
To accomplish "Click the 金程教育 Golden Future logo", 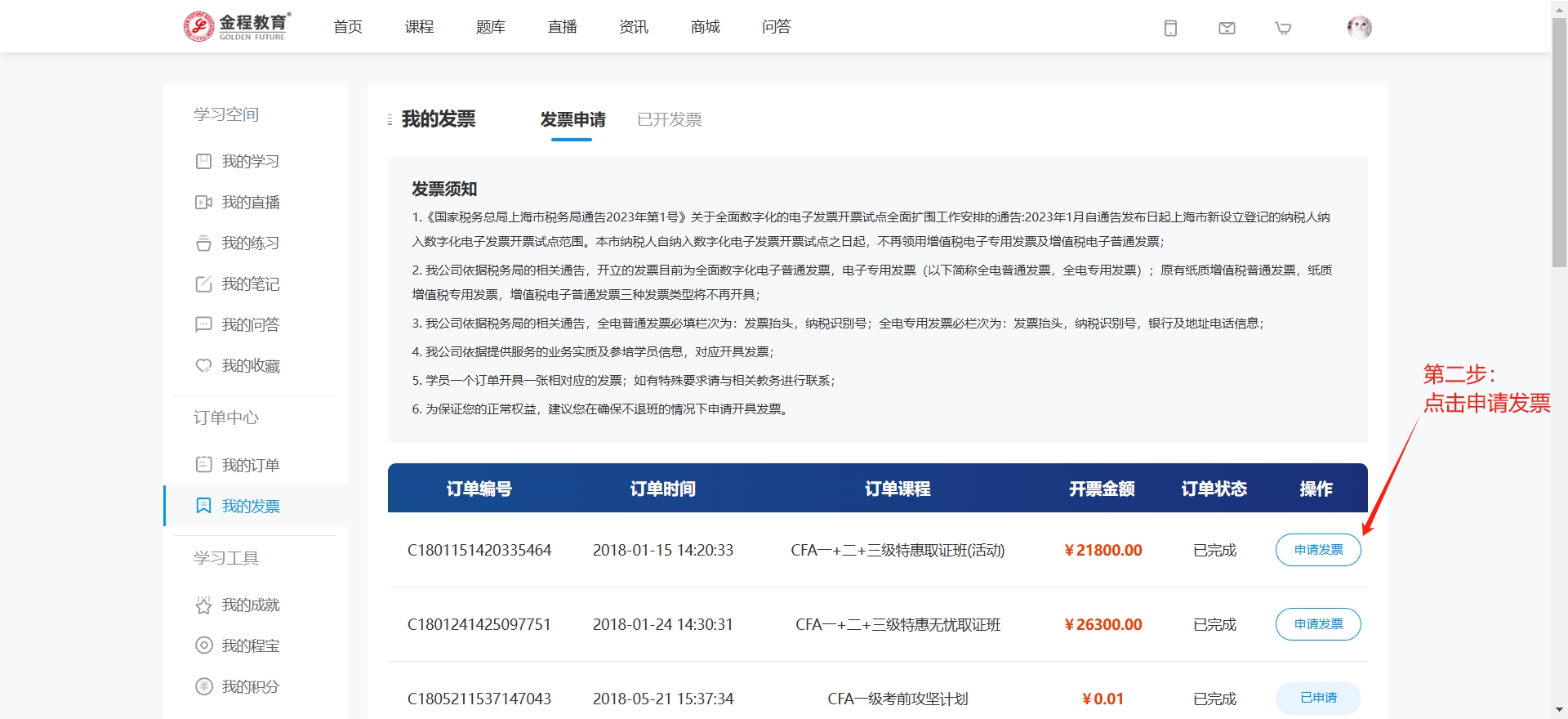I will pyautogui.click(x=237, y=26).
